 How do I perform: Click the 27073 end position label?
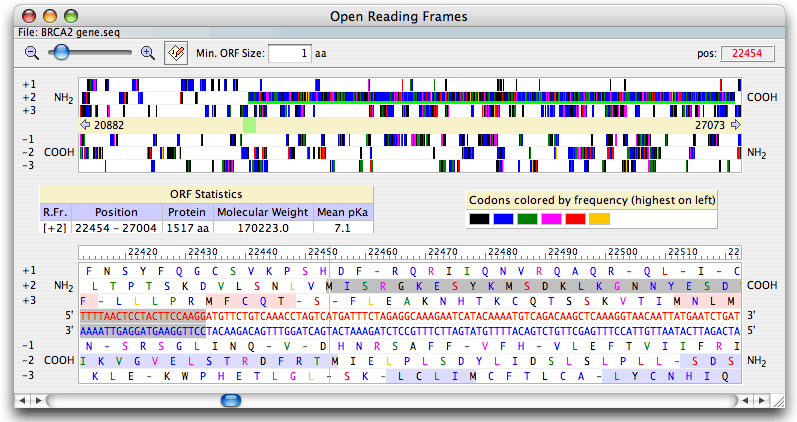[x=710, y=125]
